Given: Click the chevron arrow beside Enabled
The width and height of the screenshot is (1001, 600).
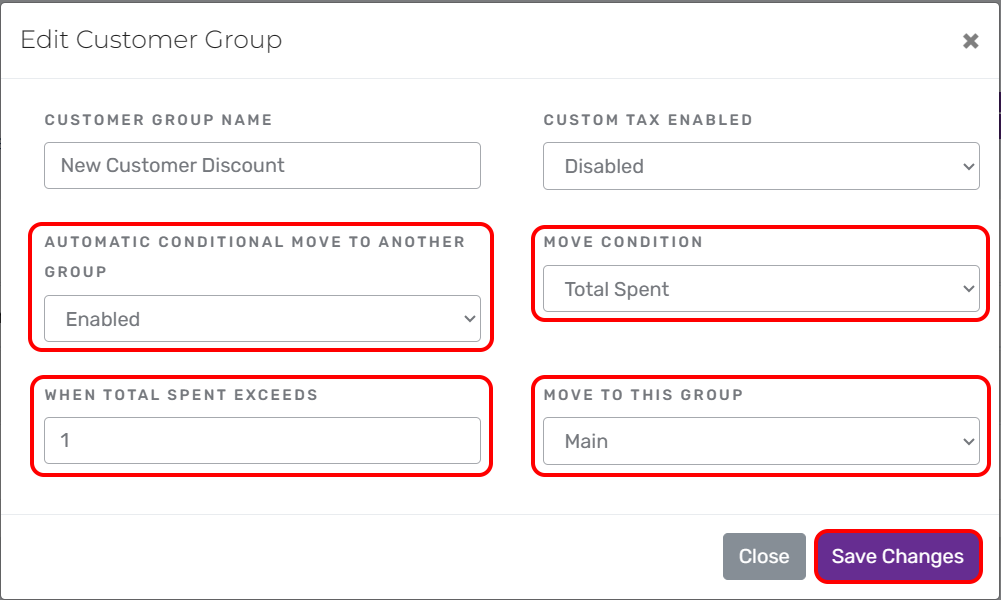Looking at the screenshot, I should pyautogui.click(x=470, y=319).
